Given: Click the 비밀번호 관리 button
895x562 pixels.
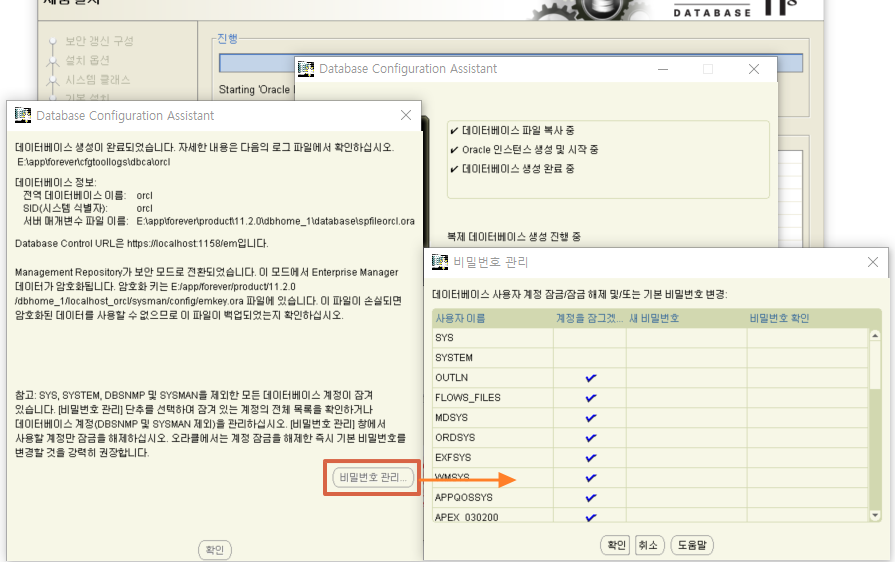Looking at the screenshot, I should [373, 477].
